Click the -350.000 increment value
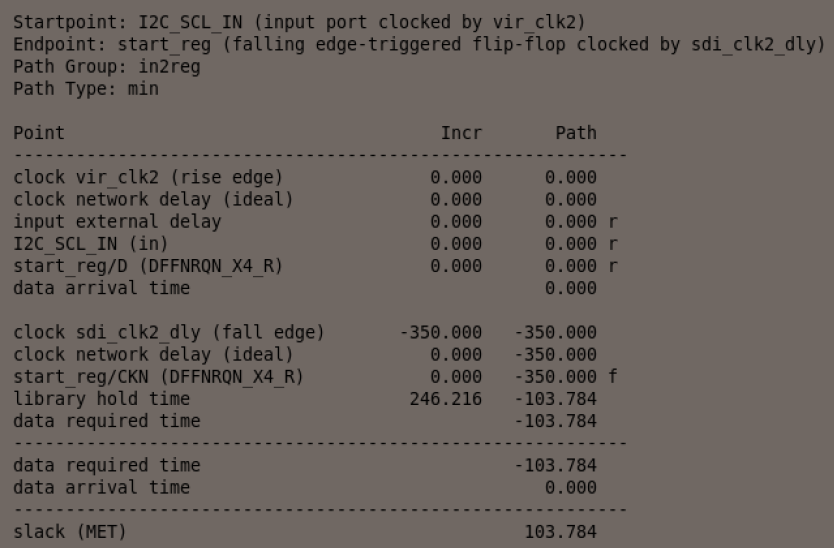Viewport: 834px width, 548px height. pos(440,332)
